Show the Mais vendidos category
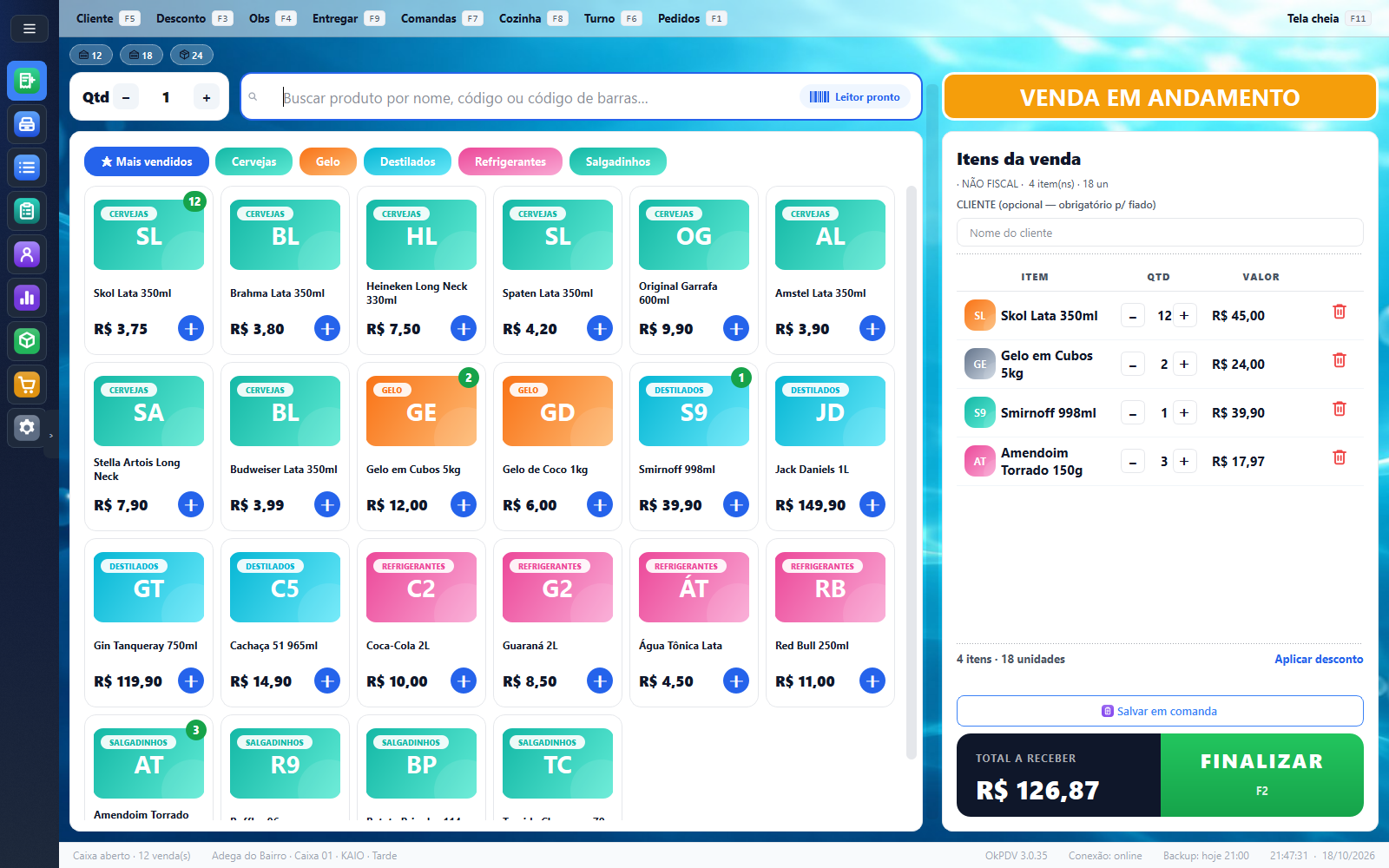Image resolution: width=1389 pixels, height=868 pixels. pyautogui.click(x=147, y=161)
